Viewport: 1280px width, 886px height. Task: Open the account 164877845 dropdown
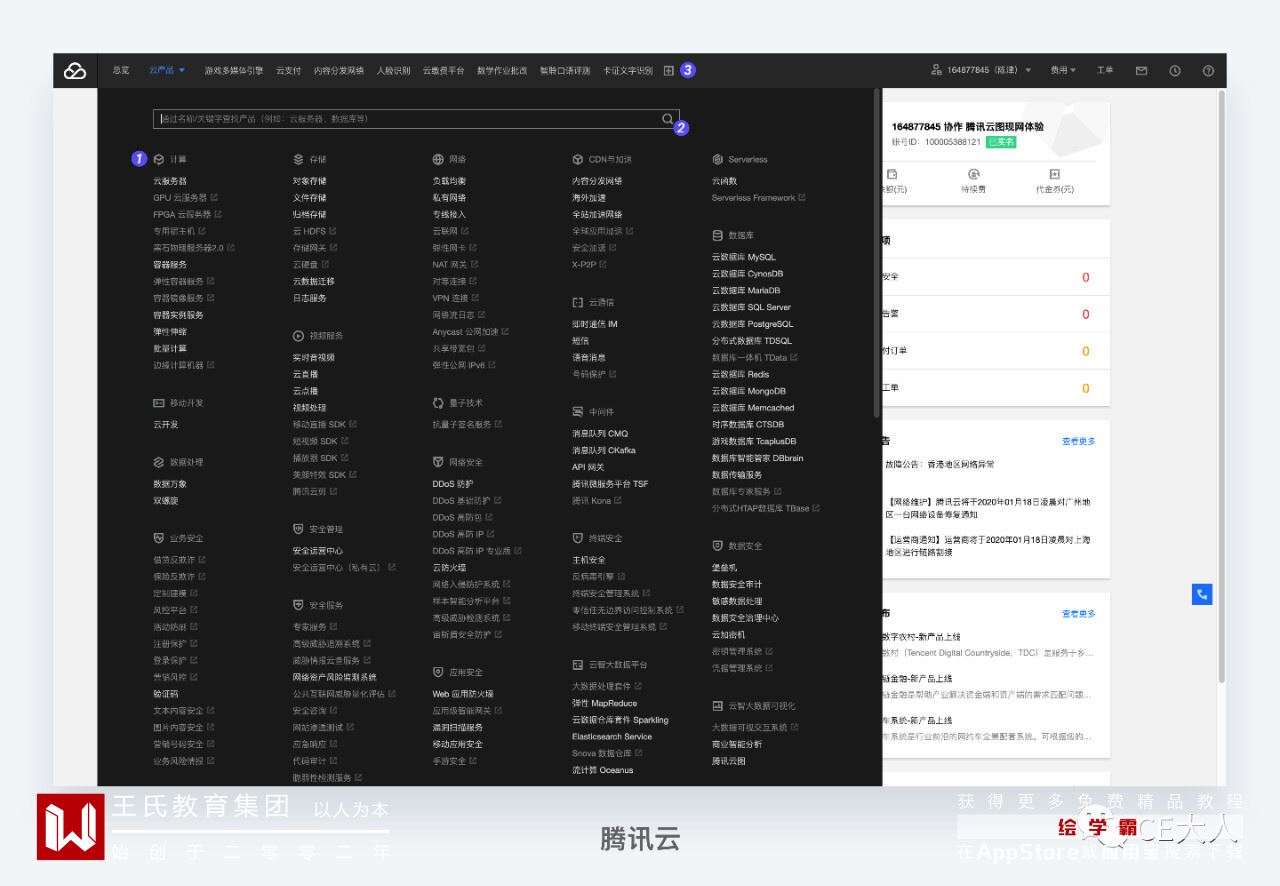981,70
